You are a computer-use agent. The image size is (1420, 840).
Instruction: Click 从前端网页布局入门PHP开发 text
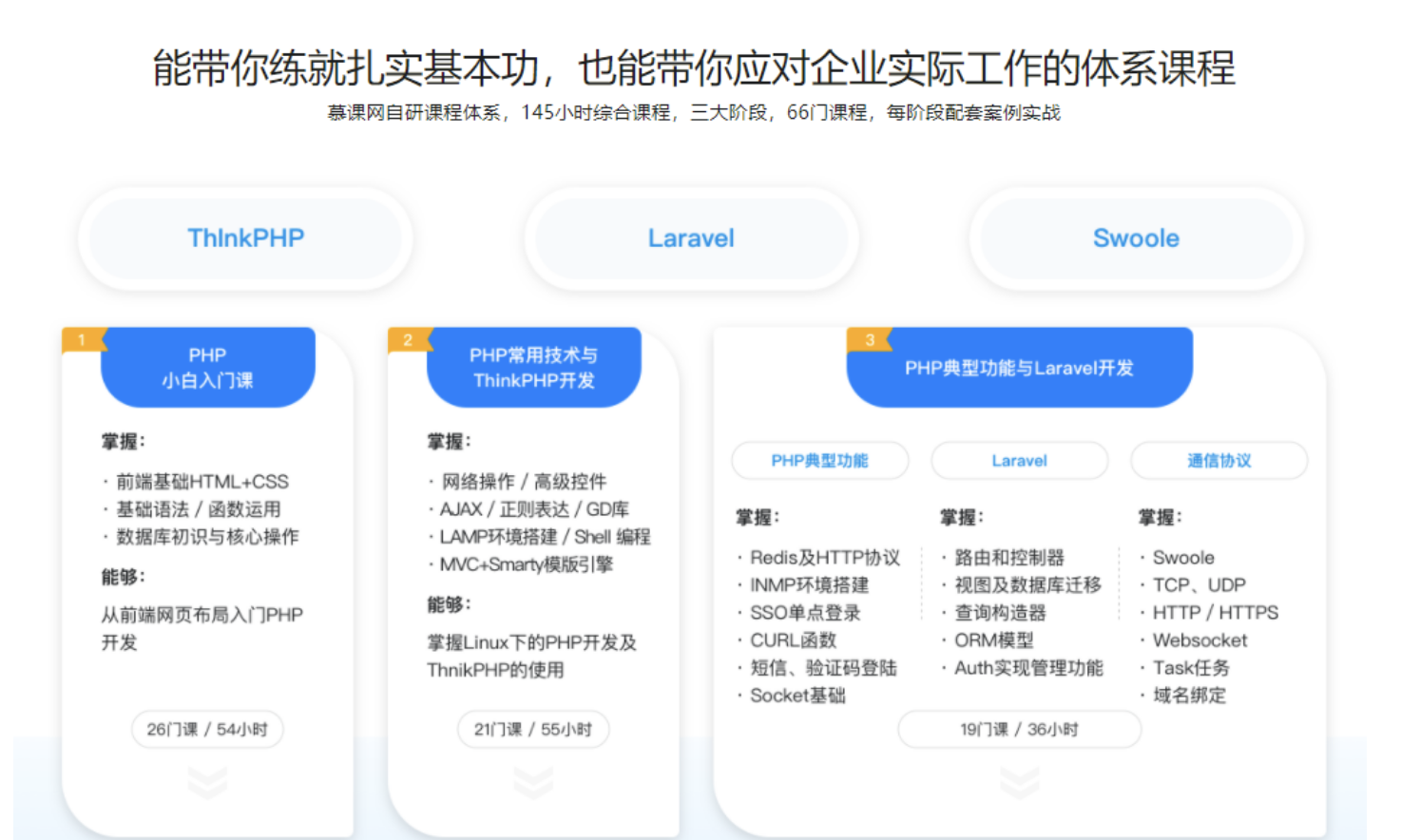tap(202, 628)
